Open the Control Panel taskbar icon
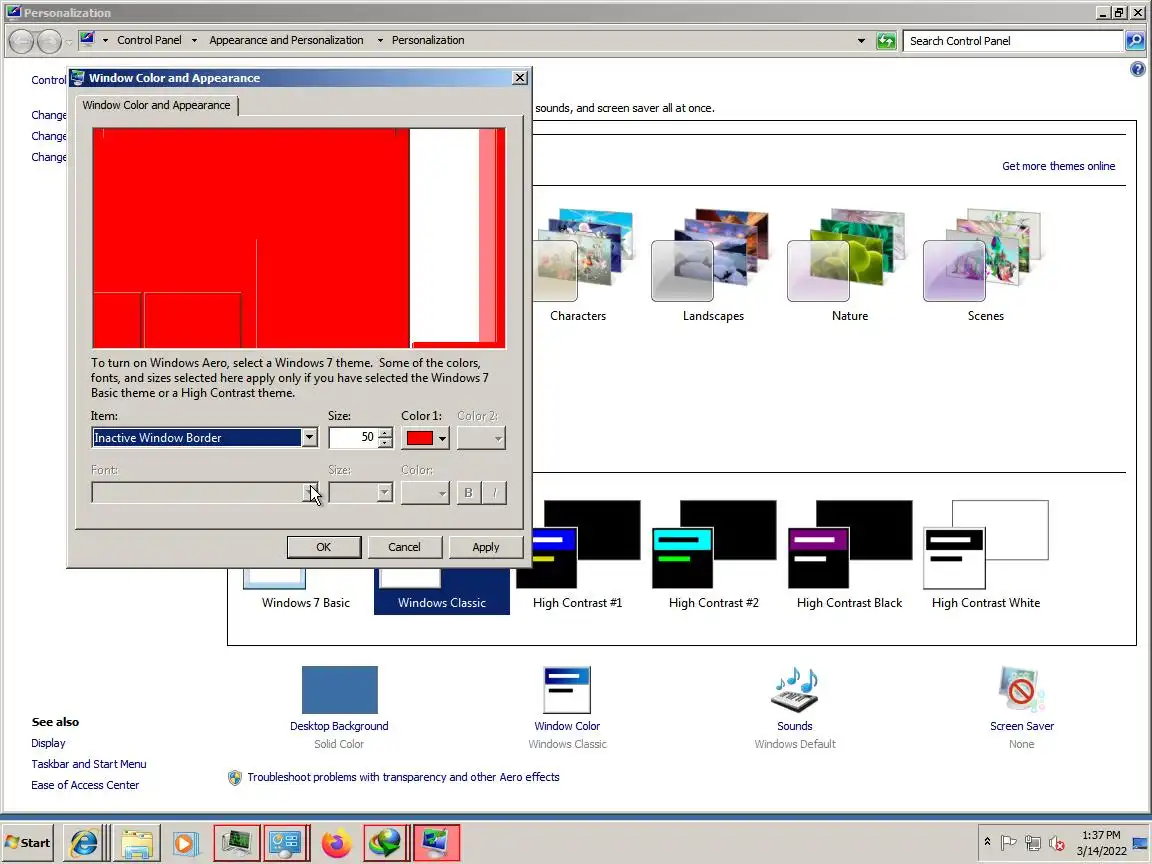 point(287,843)
